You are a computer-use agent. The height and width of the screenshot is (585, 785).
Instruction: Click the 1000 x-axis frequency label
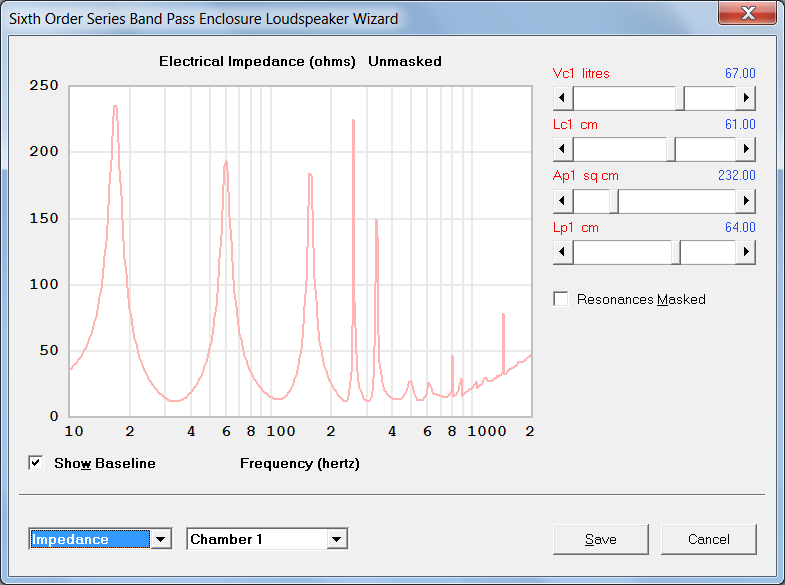tap(487, 431)
